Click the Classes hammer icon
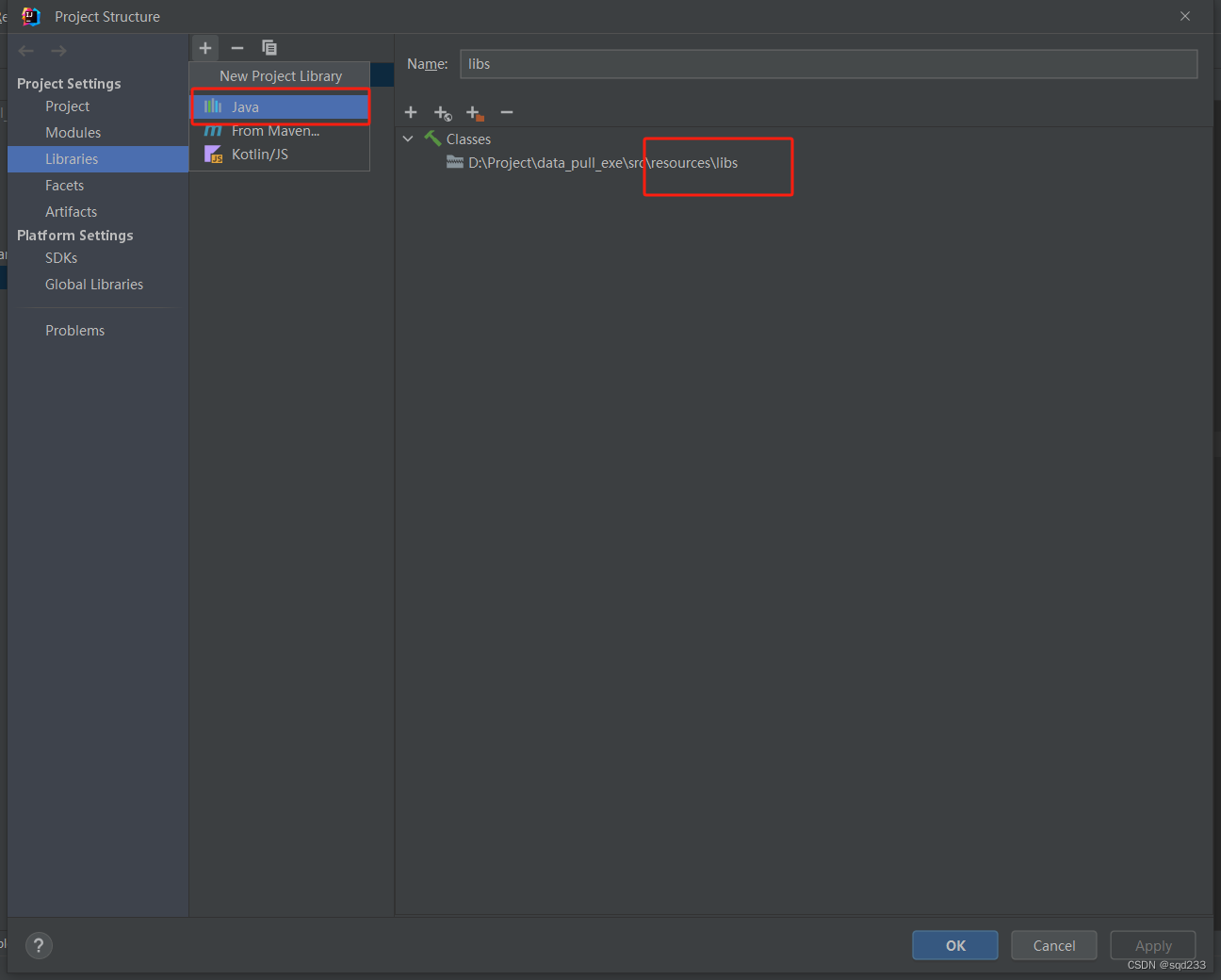The height and width of the screenshot is (980, 1221). click(x=432, y=139)
